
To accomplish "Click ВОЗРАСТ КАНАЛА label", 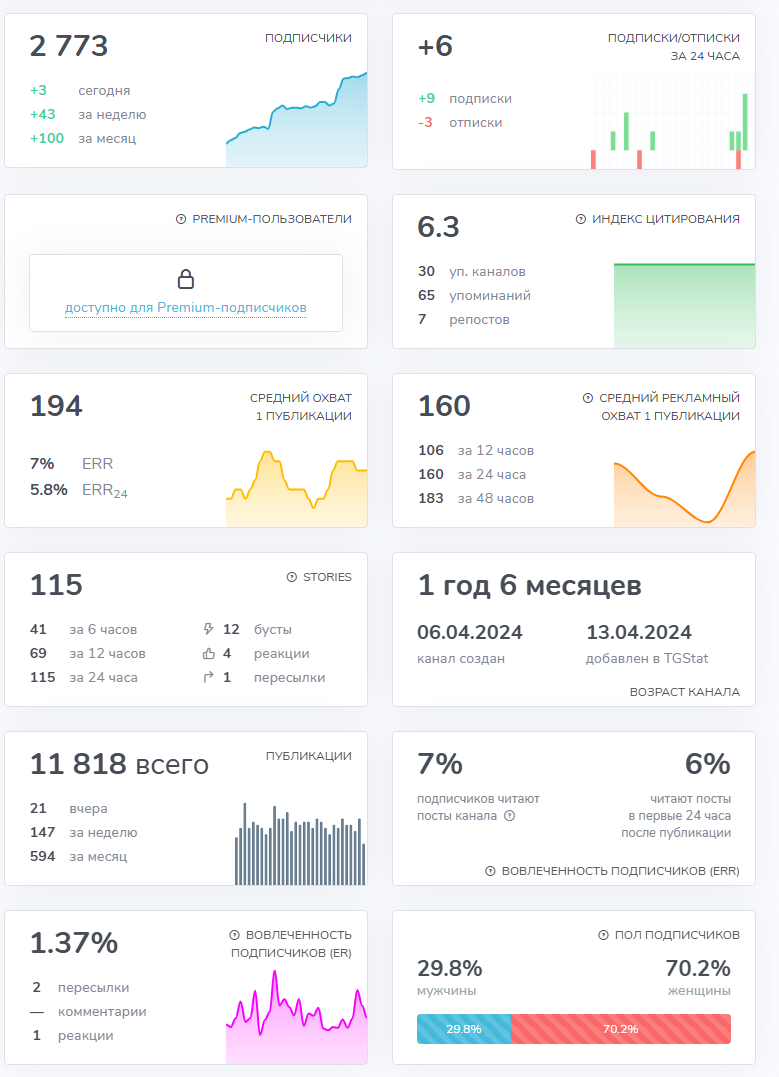I will pos(685,692).
